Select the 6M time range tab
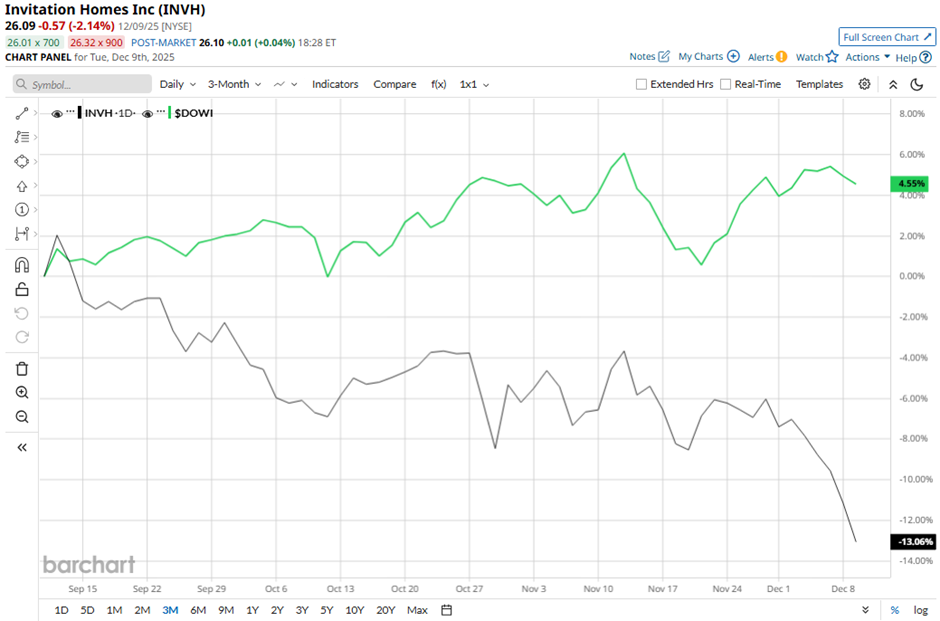This screenshot has width=940, height=621. [198, 610]
